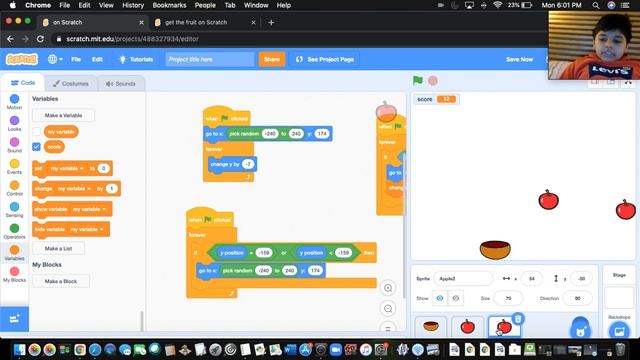Screen dimensions: 640x360
Task: Select the Variables block category
Action: click(x=14, y=253)
